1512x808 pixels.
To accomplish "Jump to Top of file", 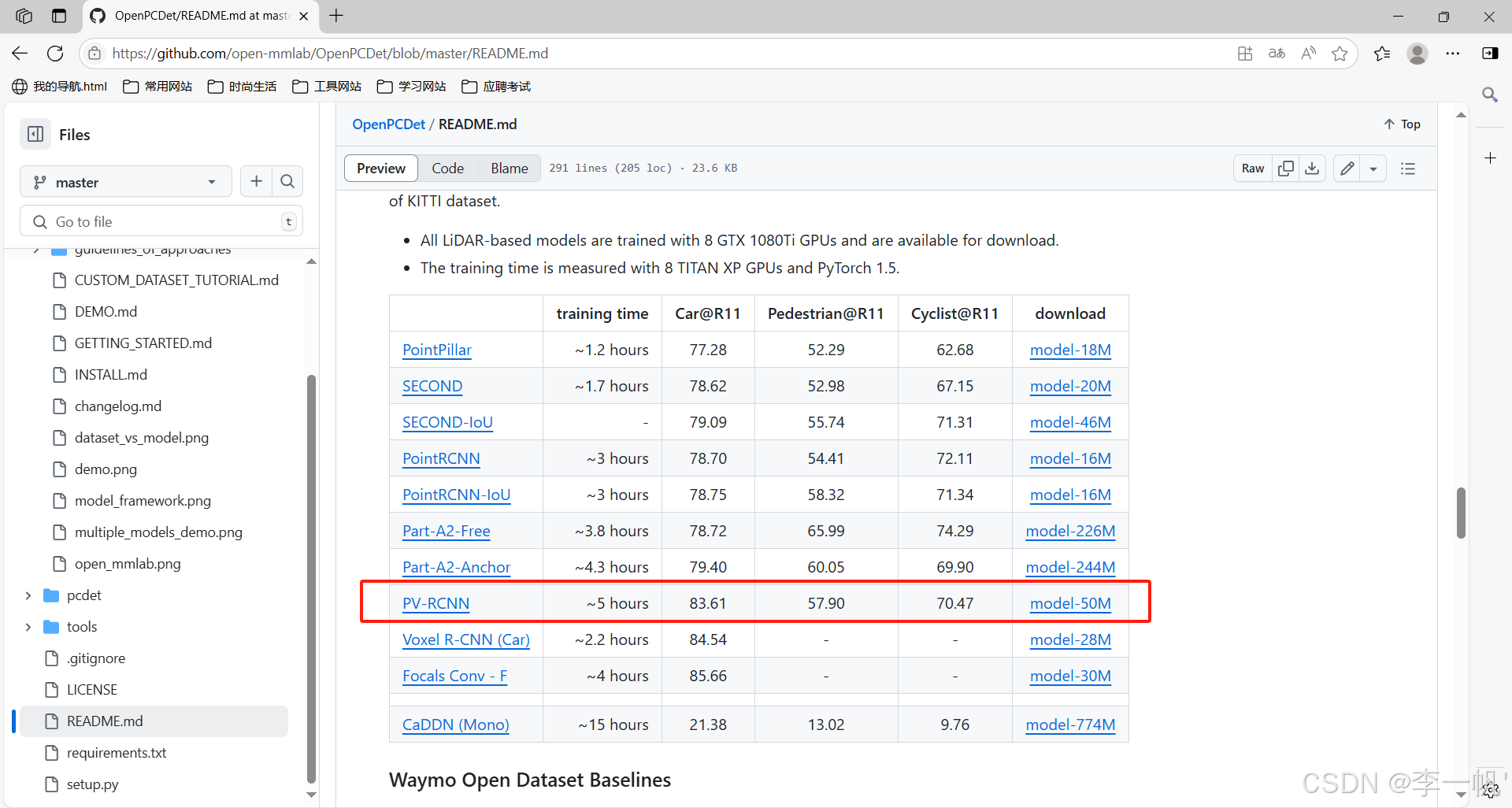I will [1403, 124].
